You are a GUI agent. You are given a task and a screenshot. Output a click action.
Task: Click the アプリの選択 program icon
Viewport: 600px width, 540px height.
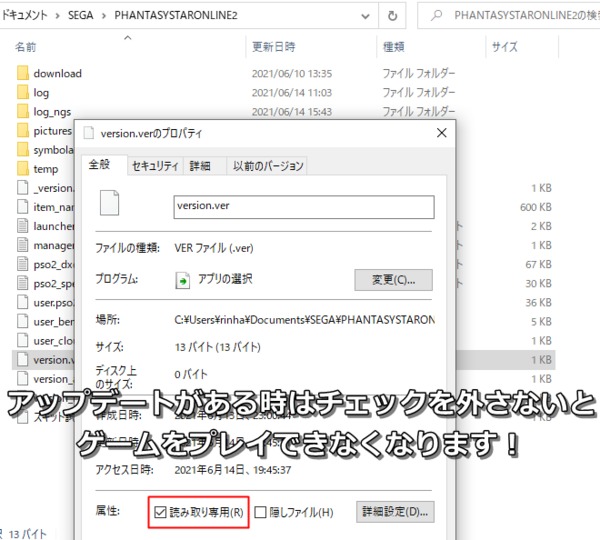(183, 280)
